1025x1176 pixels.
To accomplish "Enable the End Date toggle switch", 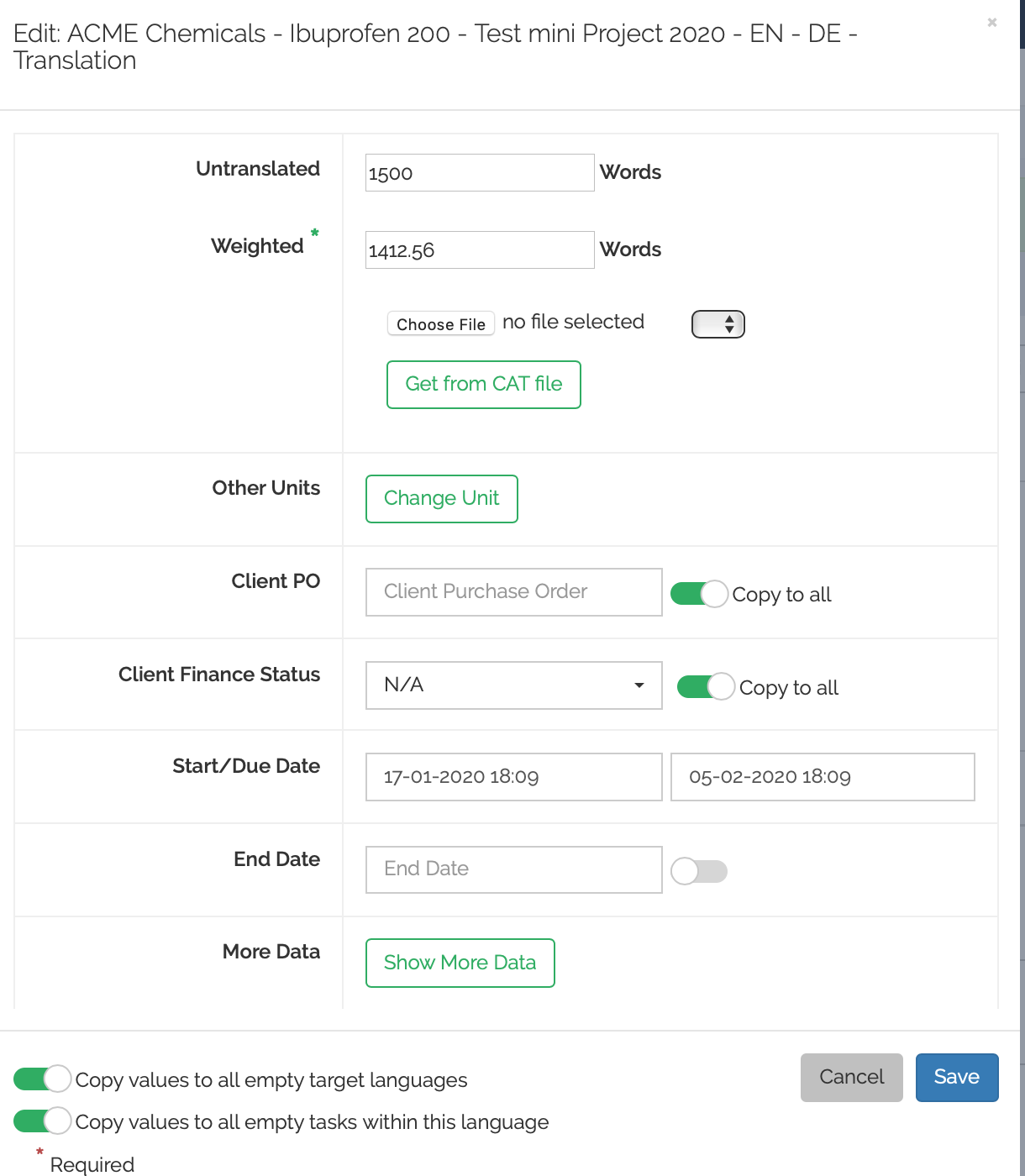I will click(x=699, y=871).
